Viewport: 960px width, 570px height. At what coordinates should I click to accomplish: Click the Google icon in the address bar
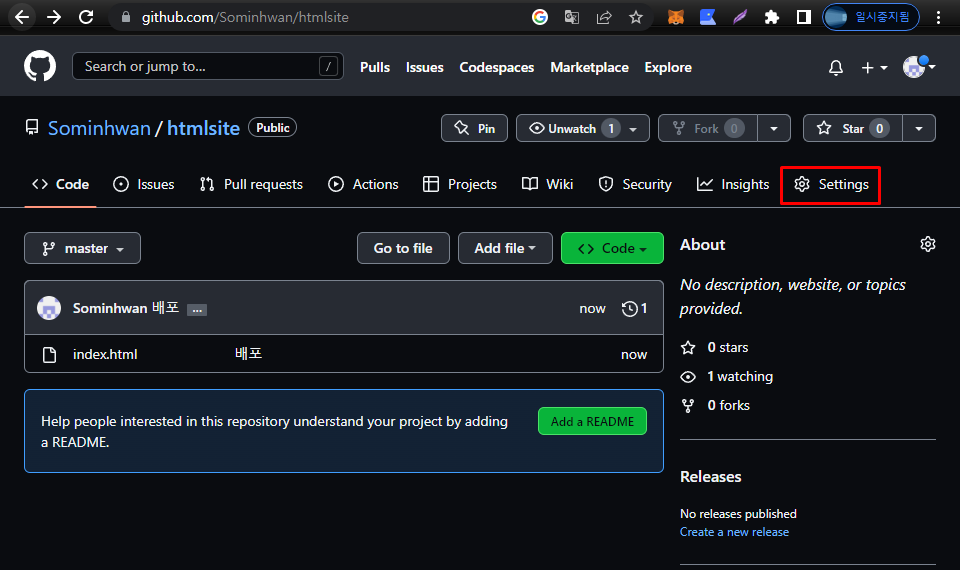tap(539, 17)
